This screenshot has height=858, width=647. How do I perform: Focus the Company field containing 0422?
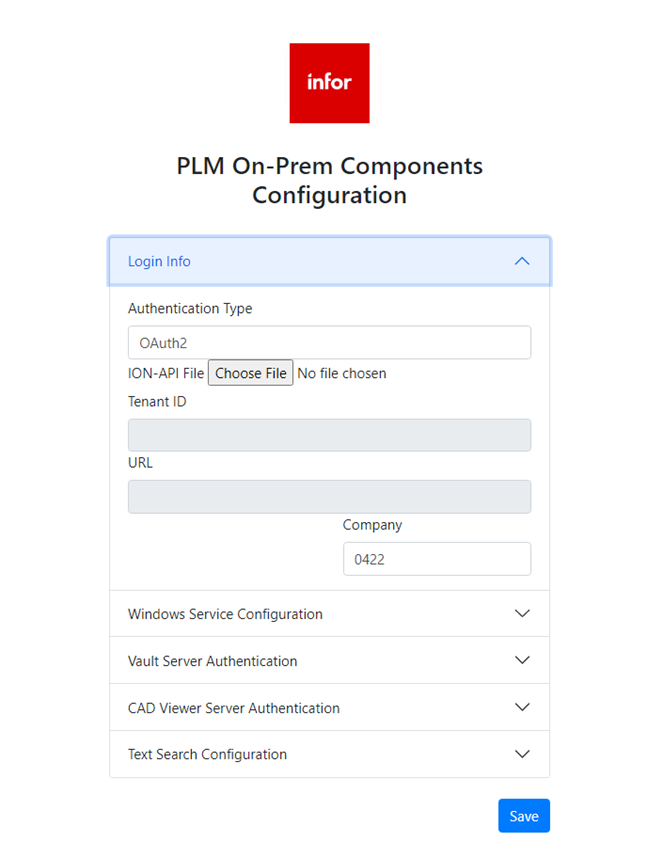coord(436,559)
